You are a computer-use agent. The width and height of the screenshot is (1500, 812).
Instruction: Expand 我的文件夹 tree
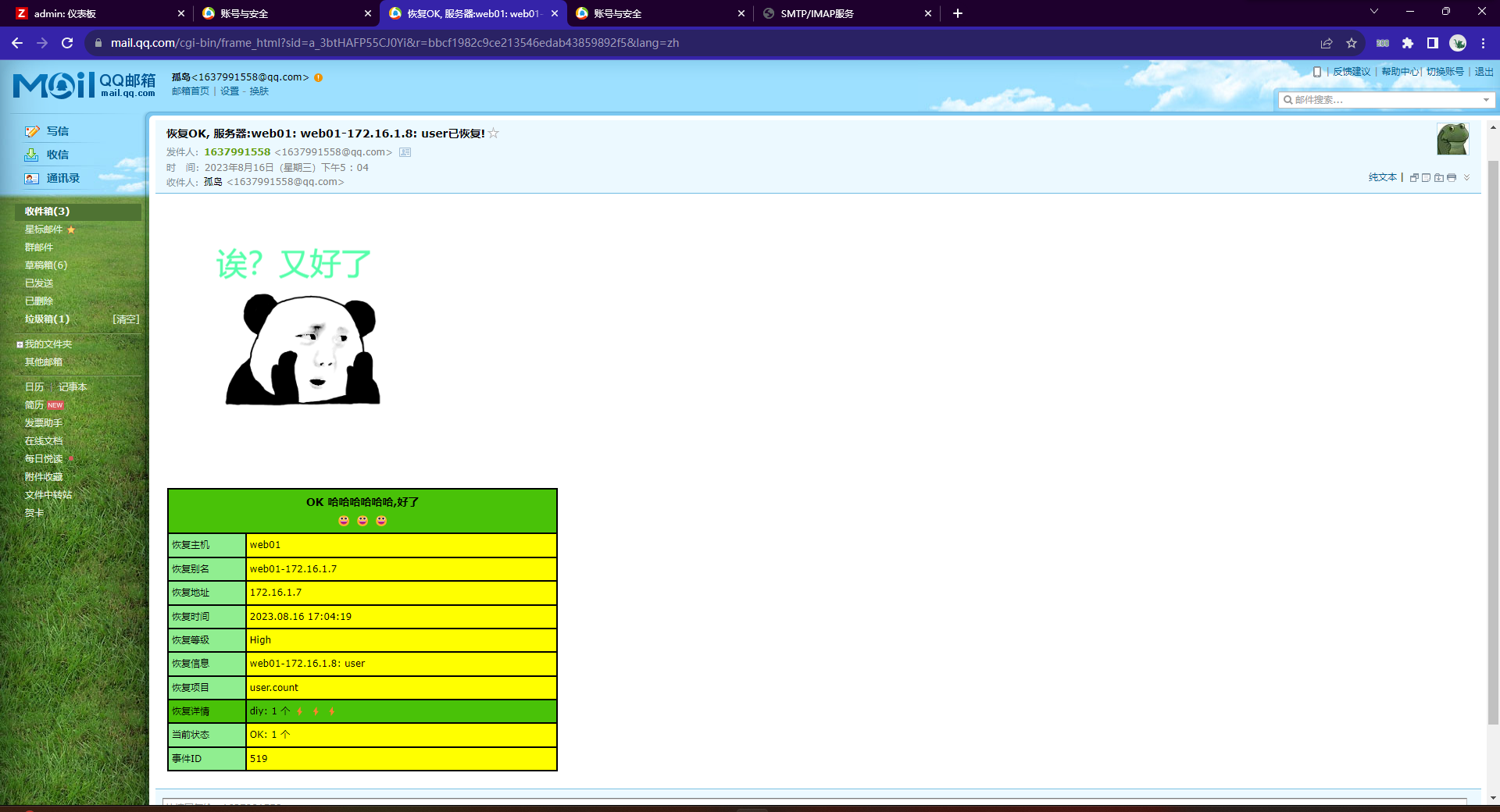click(x=20, y=344)
